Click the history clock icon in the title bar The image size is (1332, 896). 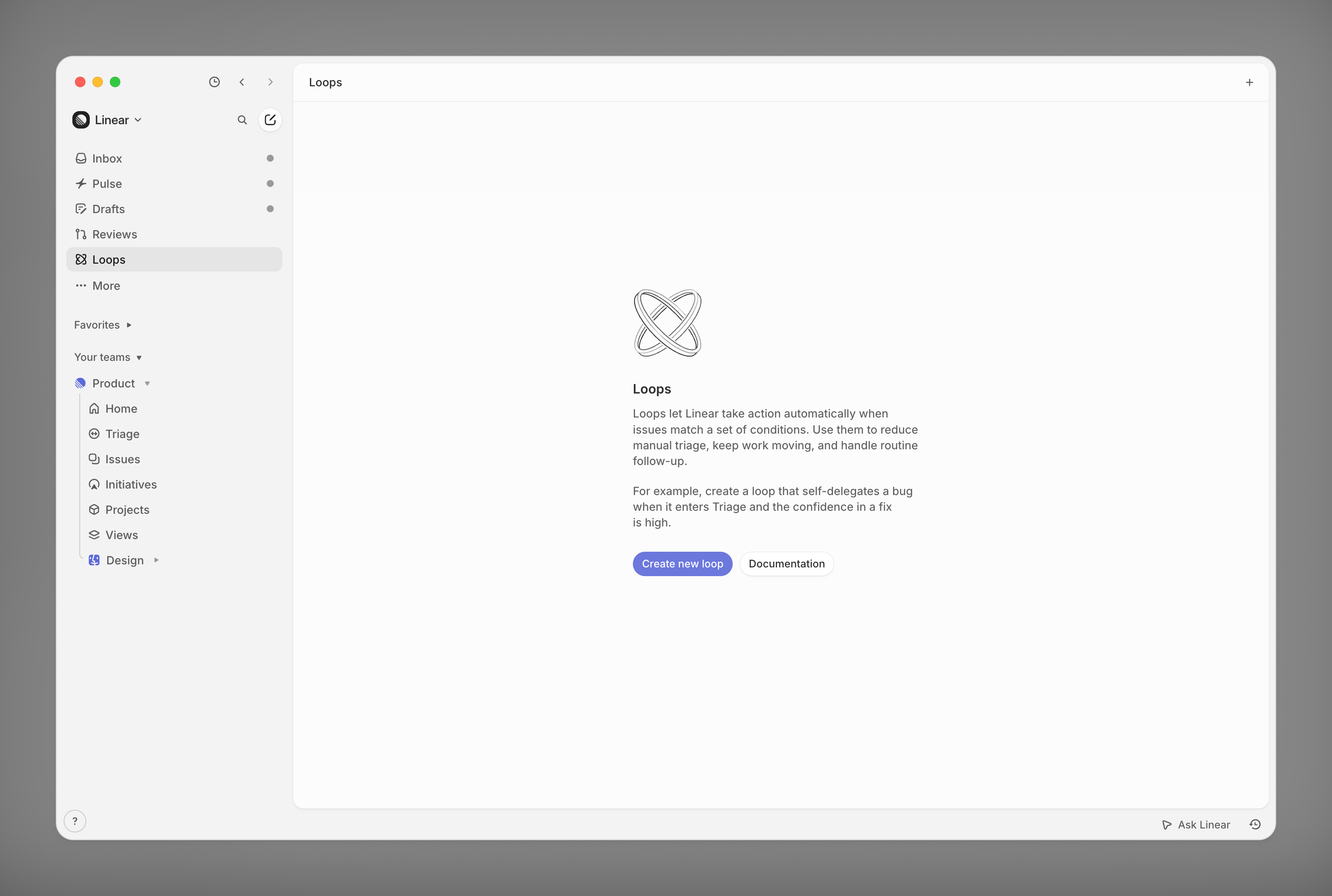click(x=214, y=82)
